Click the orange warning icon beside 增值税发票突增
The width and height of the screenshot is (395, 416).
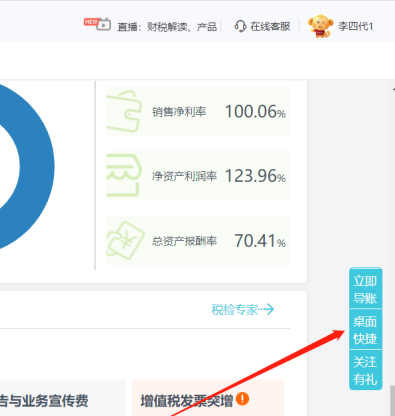point(243,399)
